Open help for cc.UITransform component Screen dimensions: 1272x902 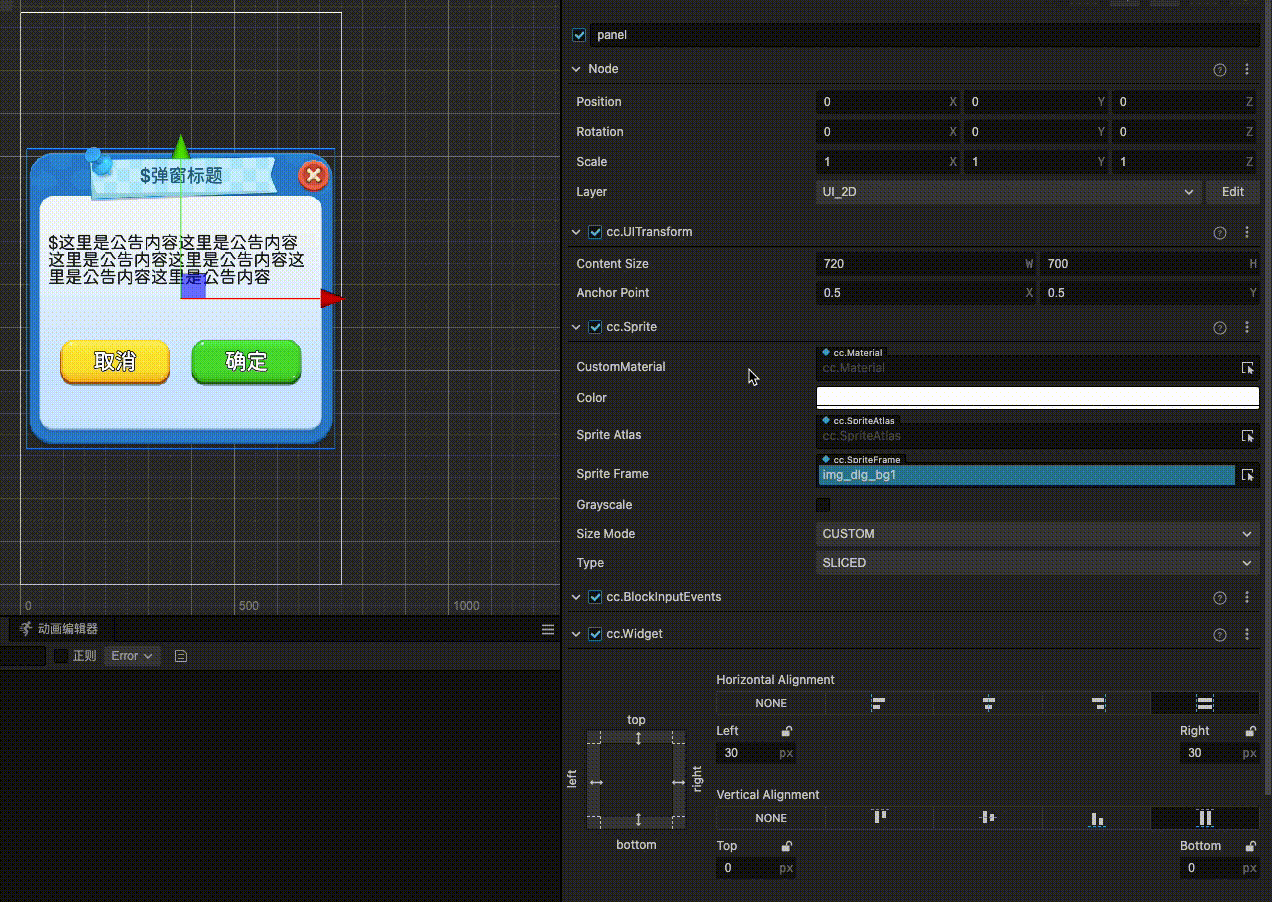tap(1219, 232)
